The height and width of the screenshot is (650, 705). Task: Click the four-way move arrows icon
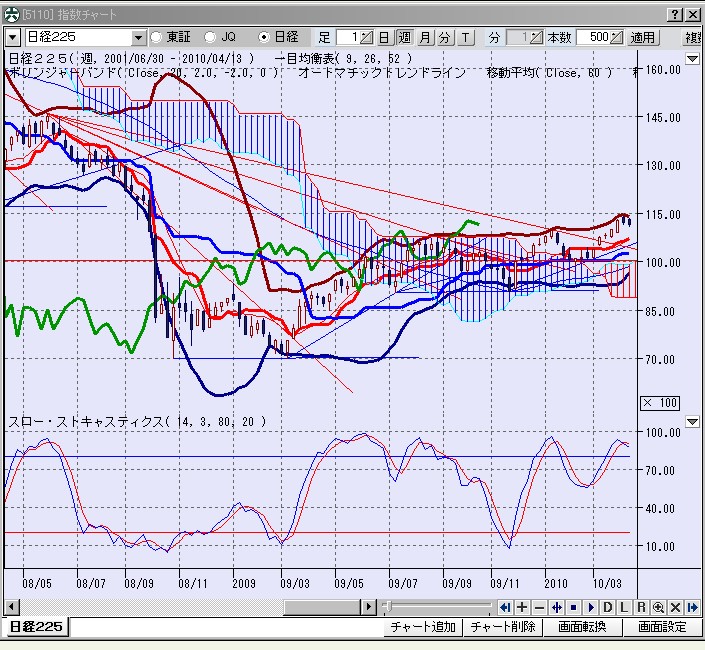click(556, 608)
